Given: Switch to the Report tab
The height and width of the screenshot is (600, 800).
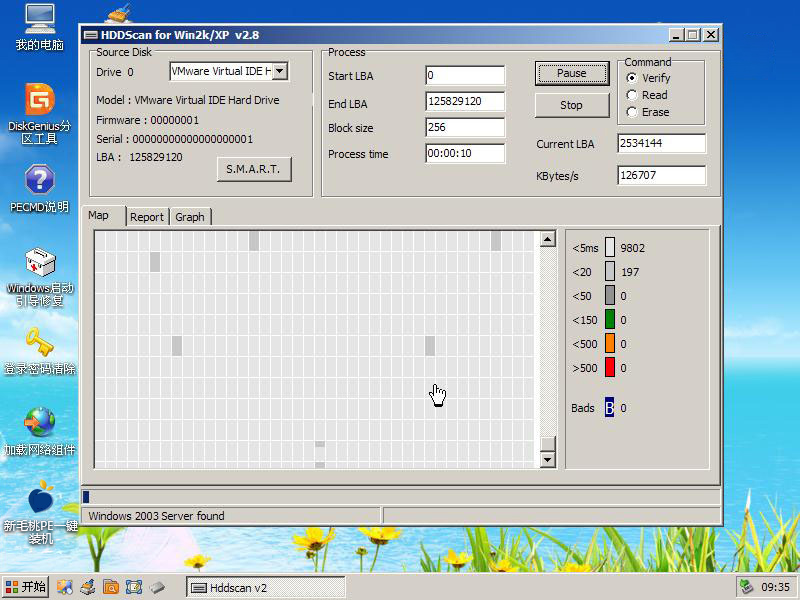Looking at the screenshot, I should tap(147, 217).
